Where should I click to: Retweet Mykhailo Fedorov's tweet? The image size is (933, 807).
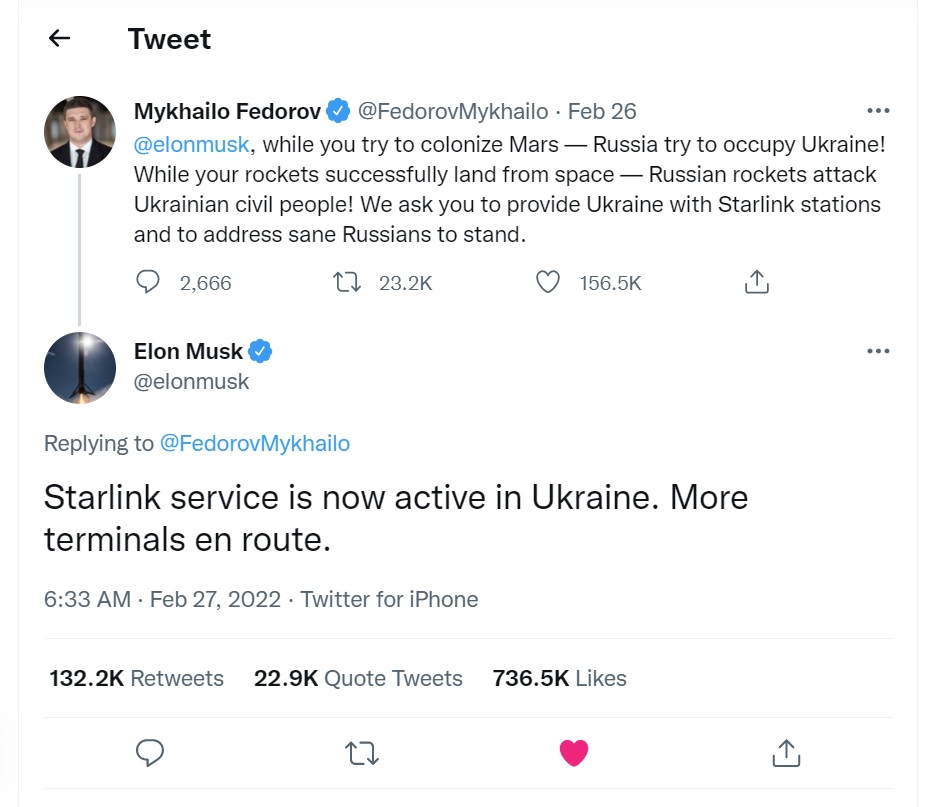(x=346, y=283)
